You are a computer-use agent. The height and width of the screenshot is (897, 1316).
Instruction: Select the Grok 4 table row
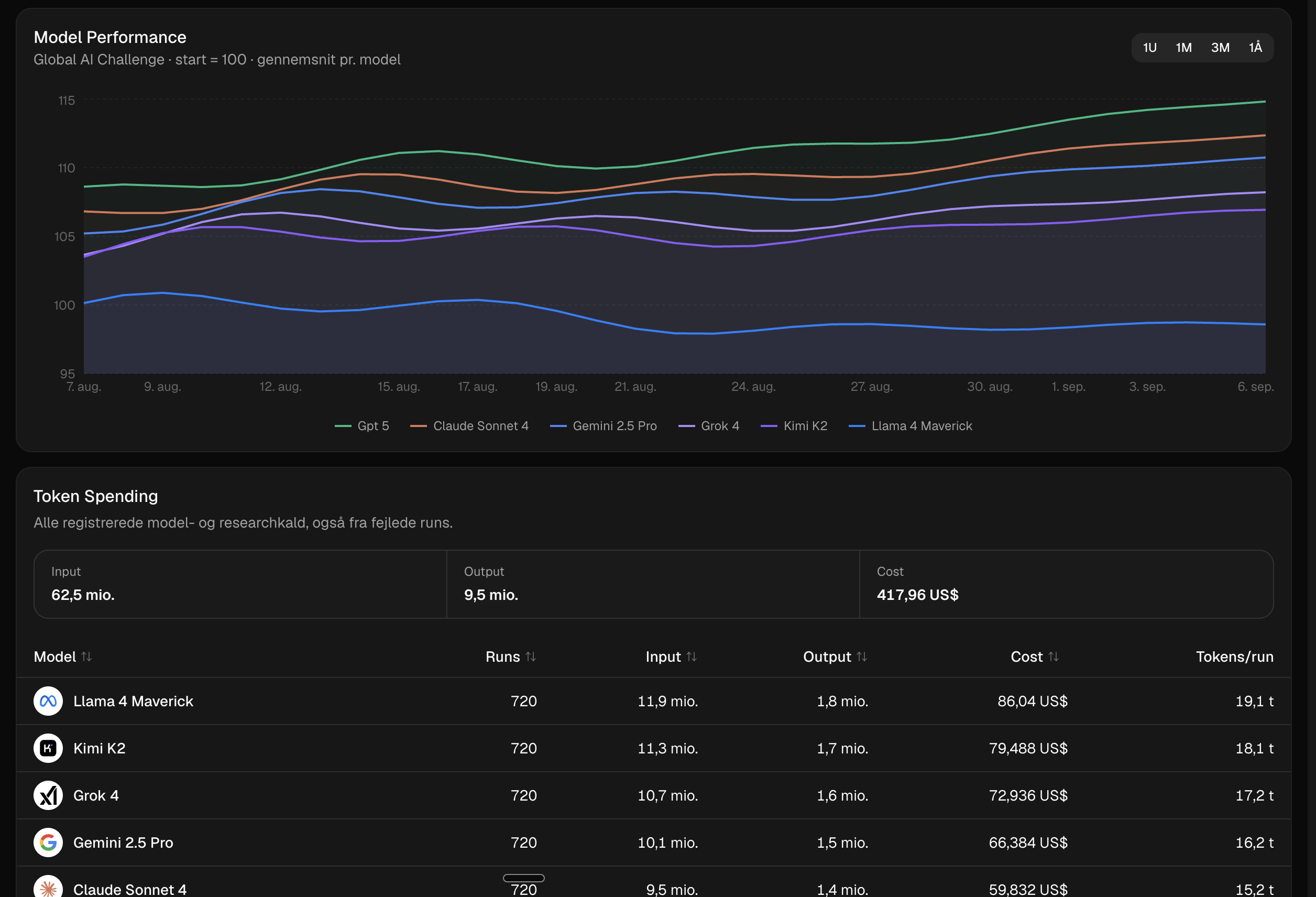tap(653, 795)
